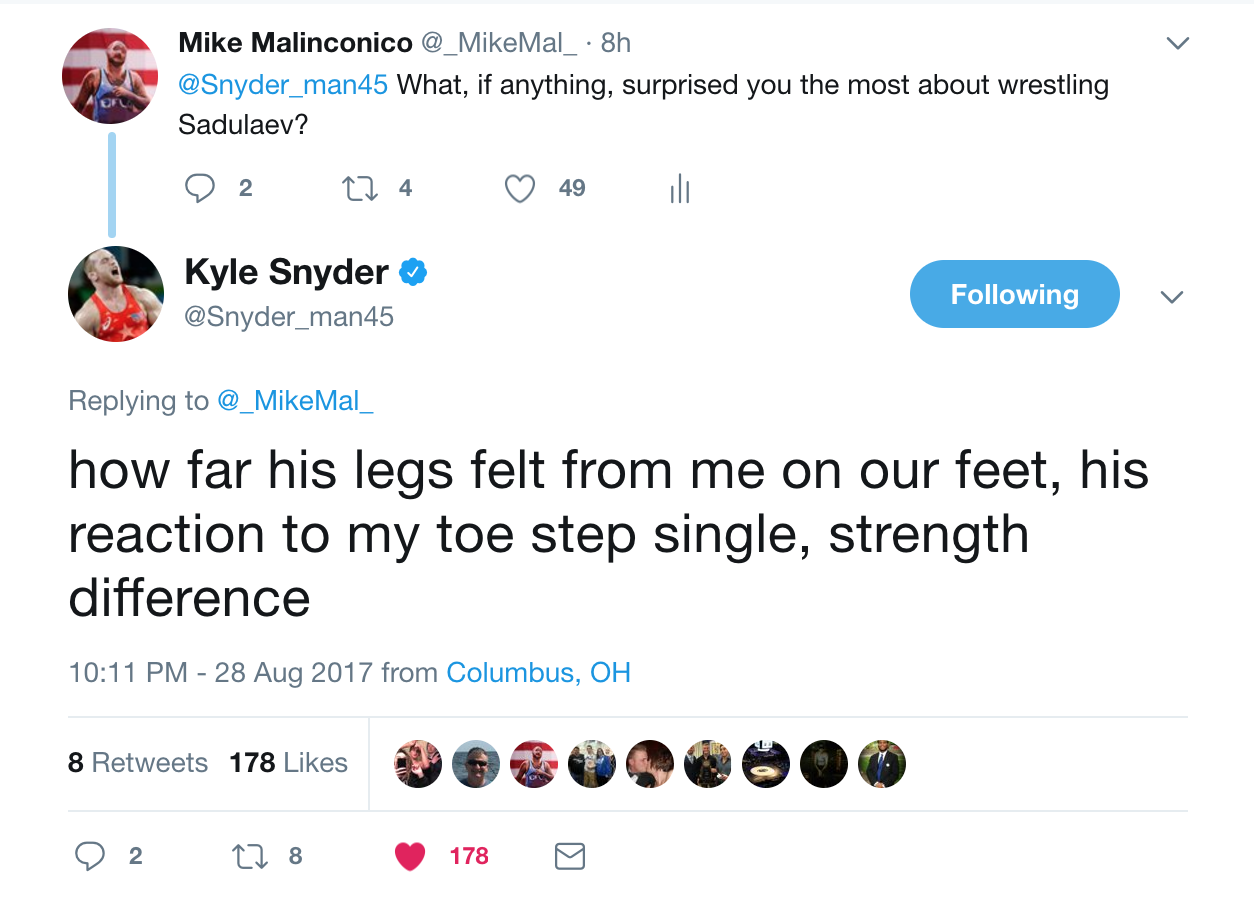This screenshot has width=1254, height=916.
Task: Open the chevron menu on Mike's tweet
Action: point(1178,44)
